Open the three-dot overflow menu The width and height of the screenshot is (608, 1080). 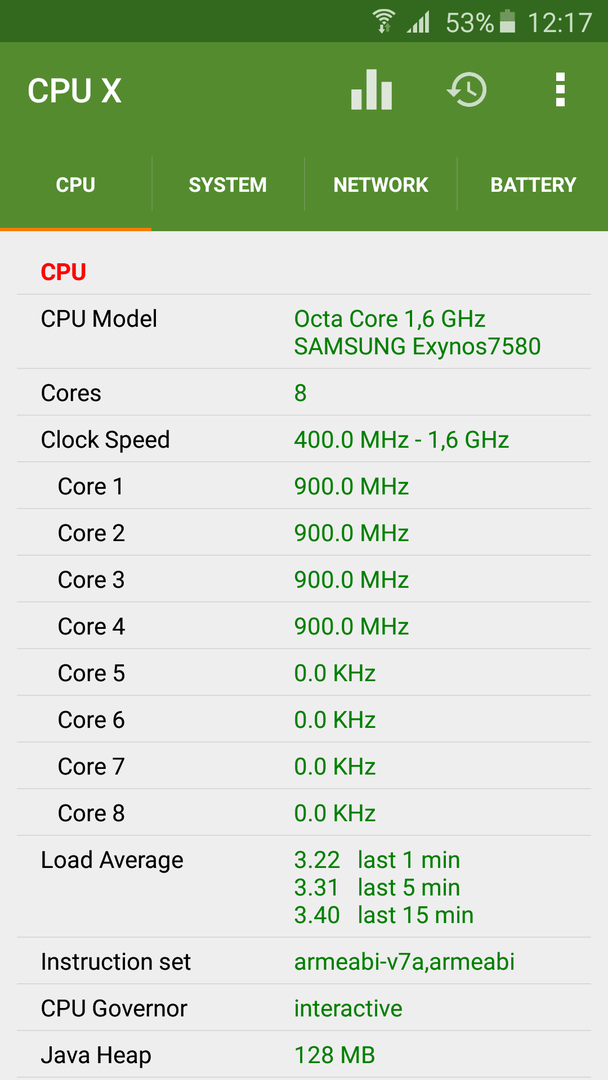coord(560,90)
